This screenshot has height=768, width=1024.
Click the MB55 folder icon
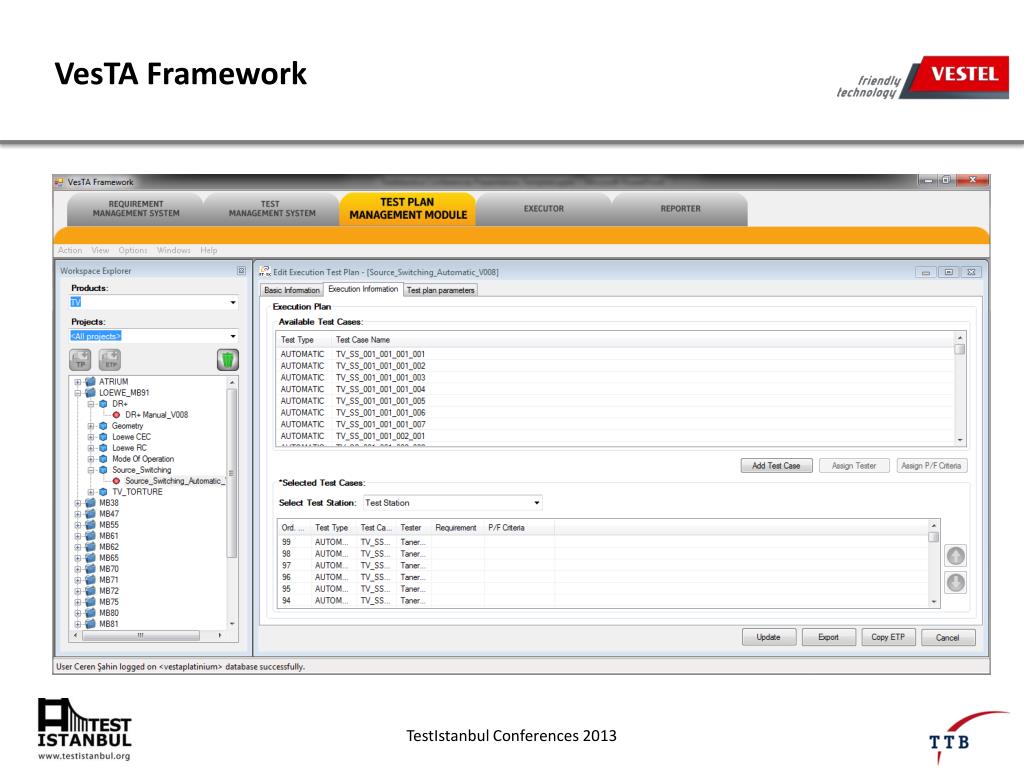(x=91, y=524)
